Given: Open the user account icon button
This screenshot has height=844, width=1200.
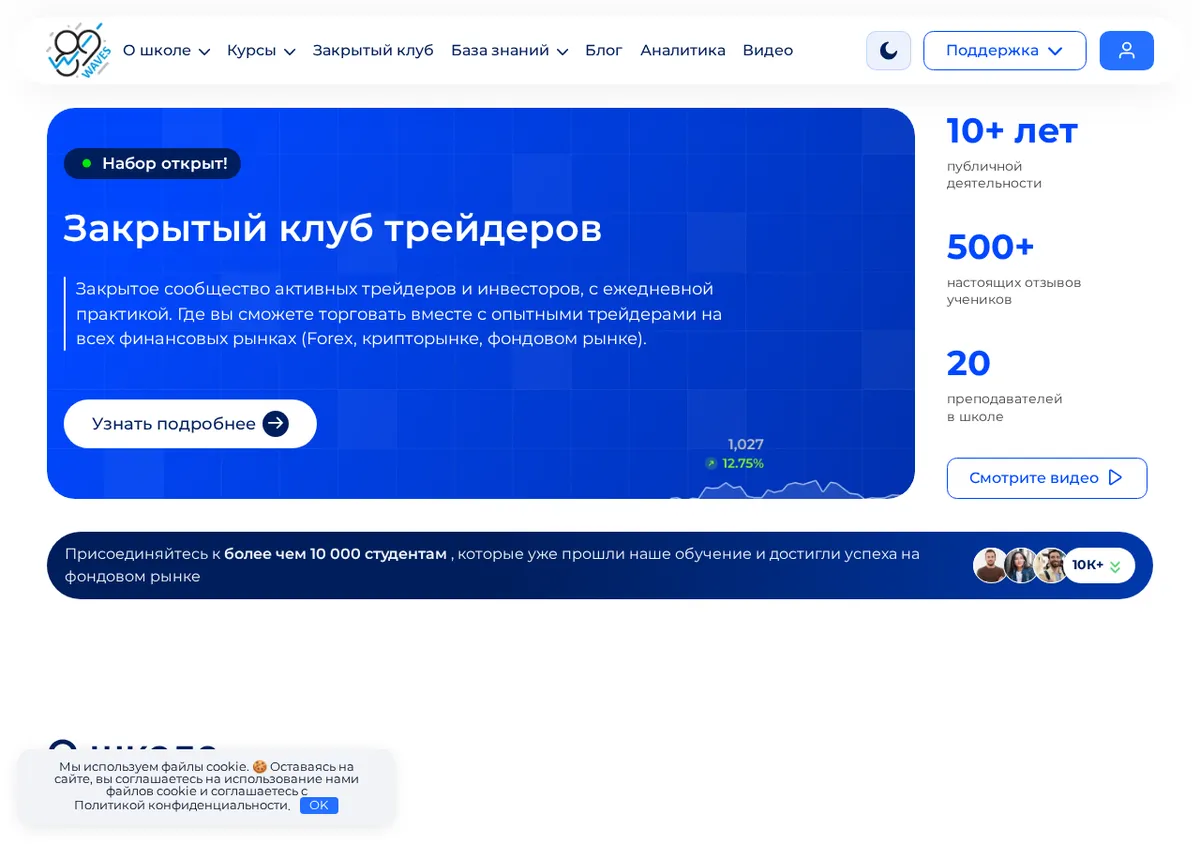Looking at the screenshot, I should click(1126, 51).
